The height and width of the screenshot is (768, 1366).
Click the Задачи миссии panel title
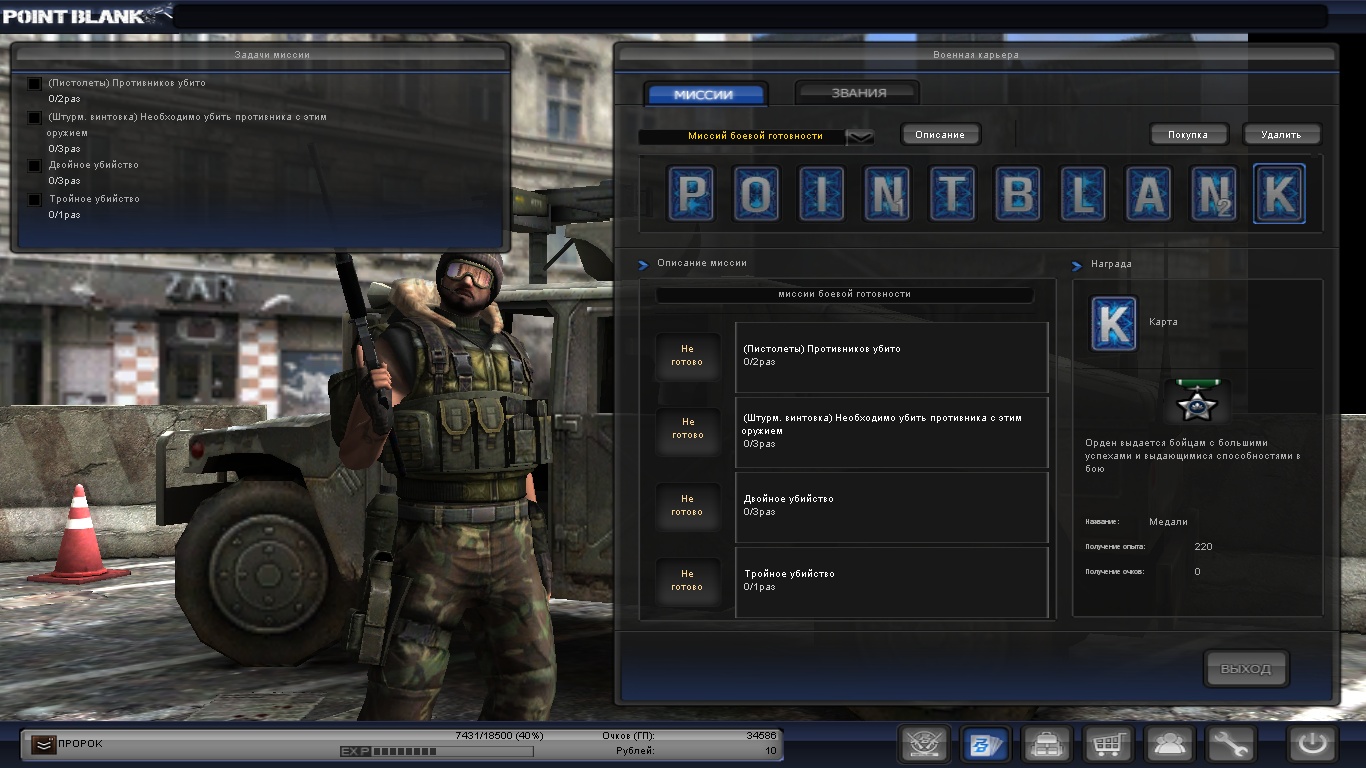click(x=272, y=55)
